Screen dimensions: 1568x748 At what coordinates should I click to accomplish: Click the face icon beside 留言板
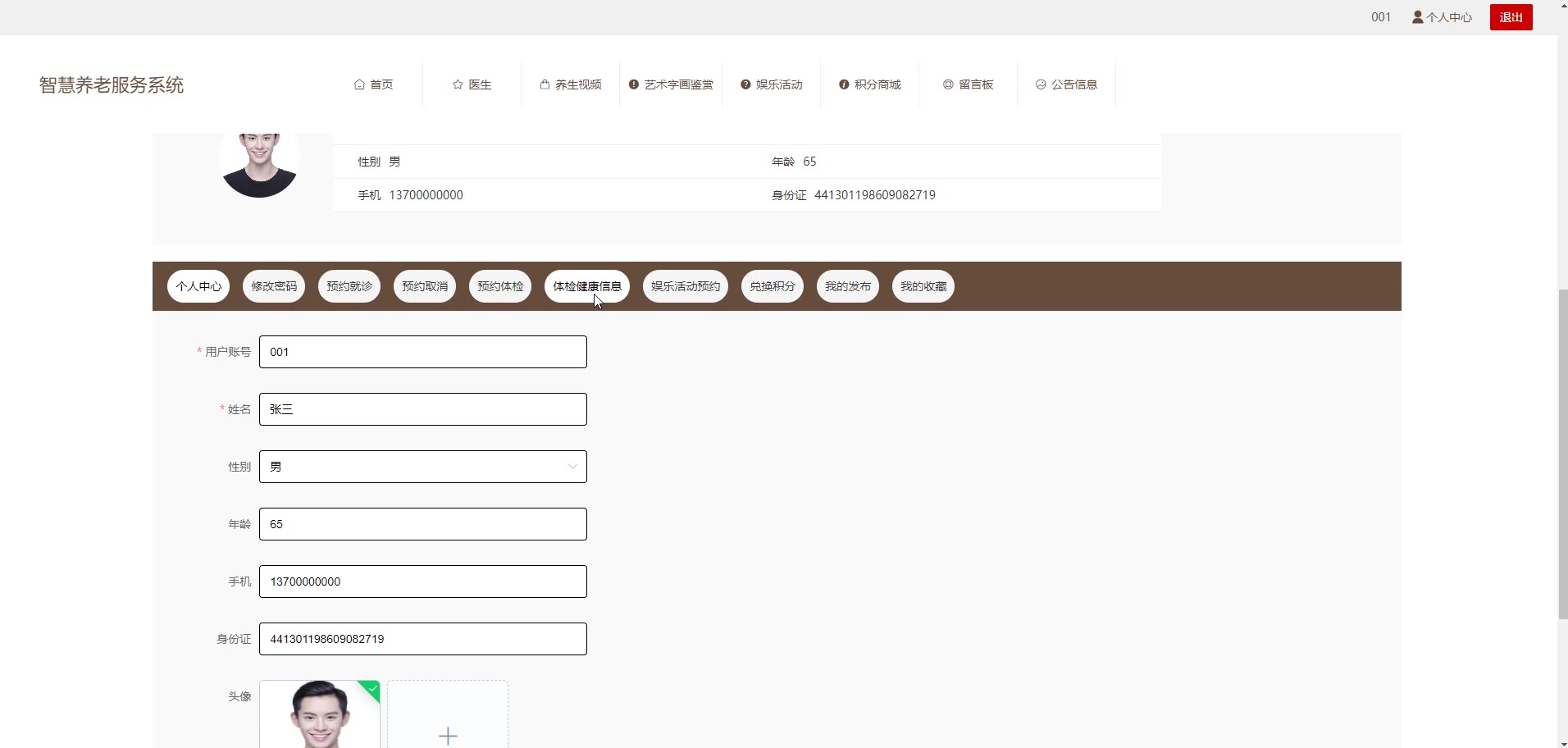click(948, 84)
